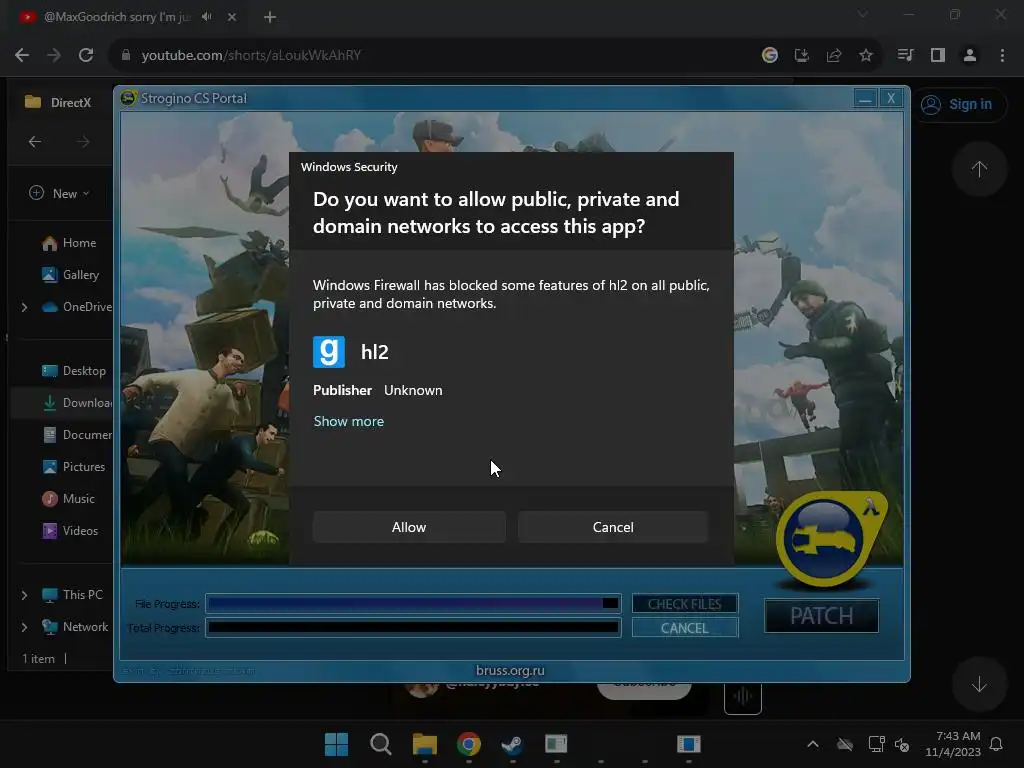Click the YouTube URL address bar
Image resolution: width=1024 pixels, height=768 pixels.
431,56
